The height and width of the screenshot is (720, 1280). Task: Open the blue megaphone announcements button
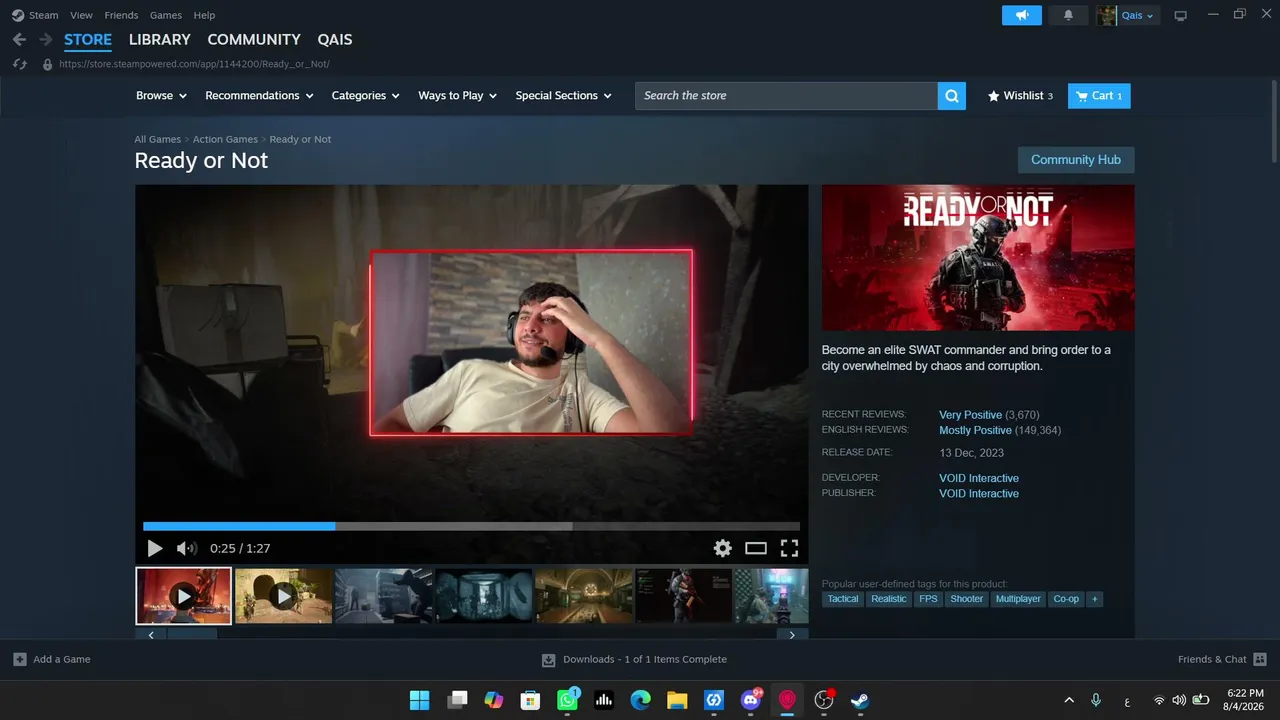coord(1022,15)
